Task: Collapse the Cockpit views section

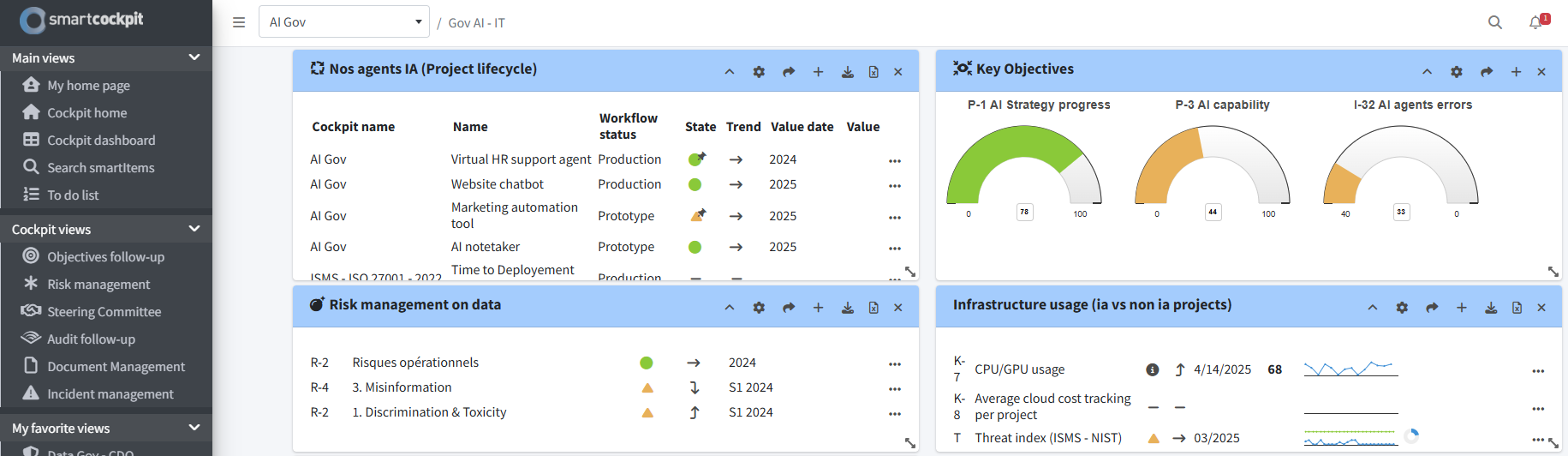Action: click(x=194, y=229)
